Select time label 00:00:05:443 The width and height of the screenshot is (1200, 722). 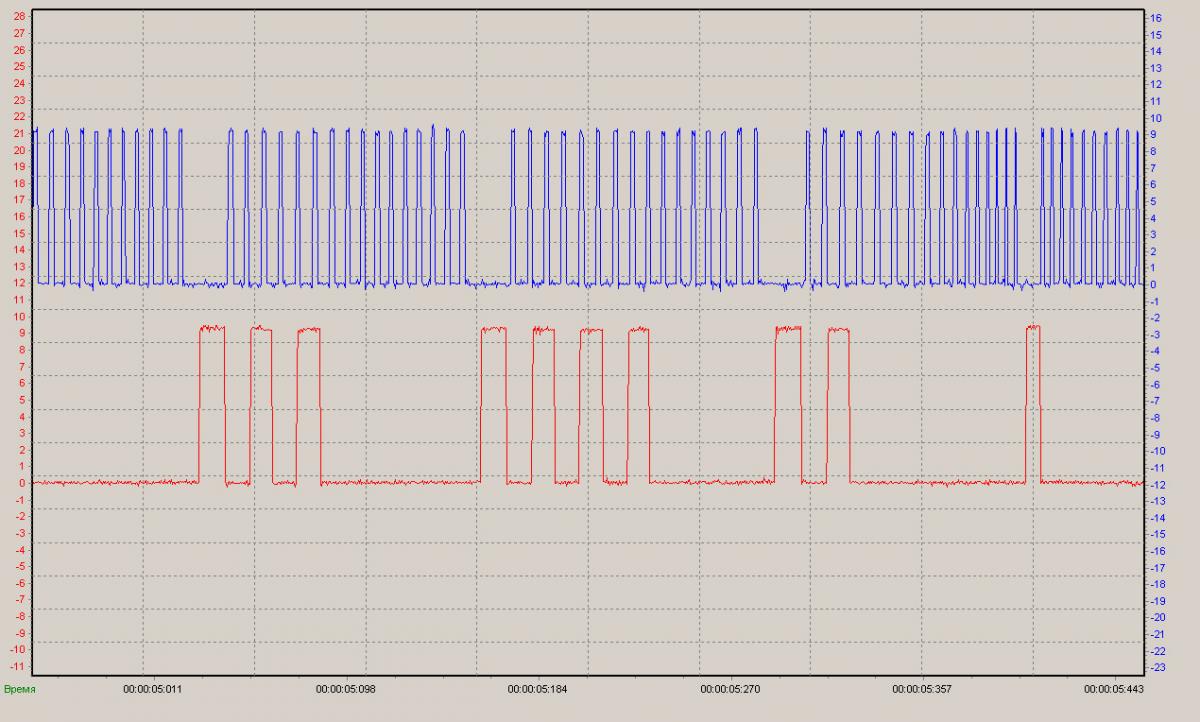click(1114, 689)
